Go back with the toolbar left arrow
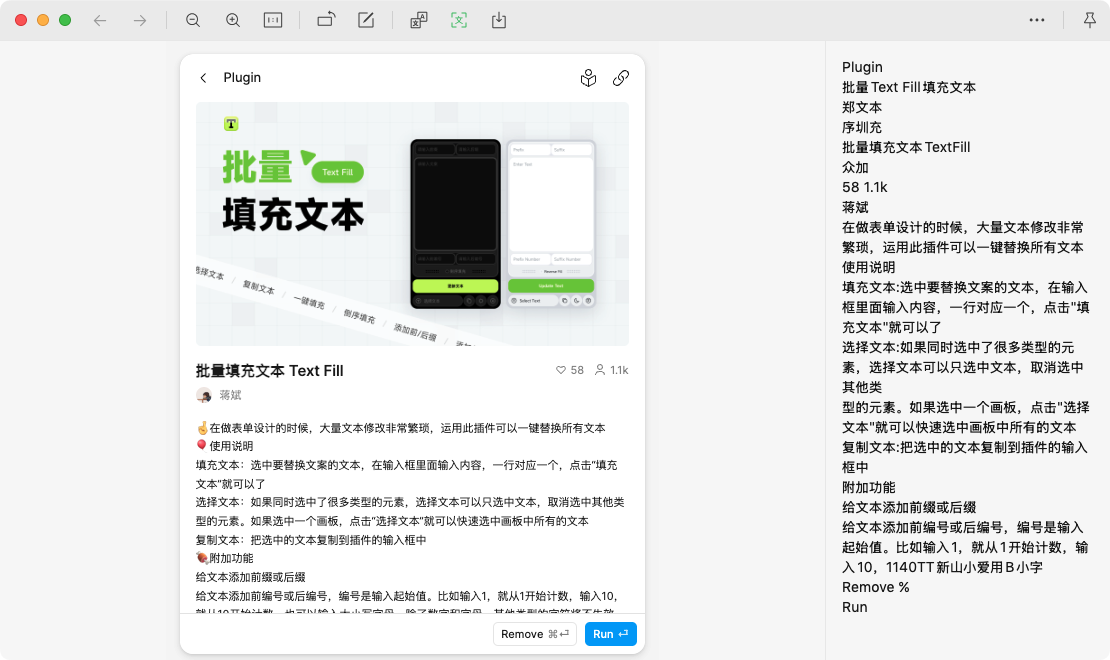This screenshot has width=1110, height=660. pyautogui.click(x=100, y=21)
